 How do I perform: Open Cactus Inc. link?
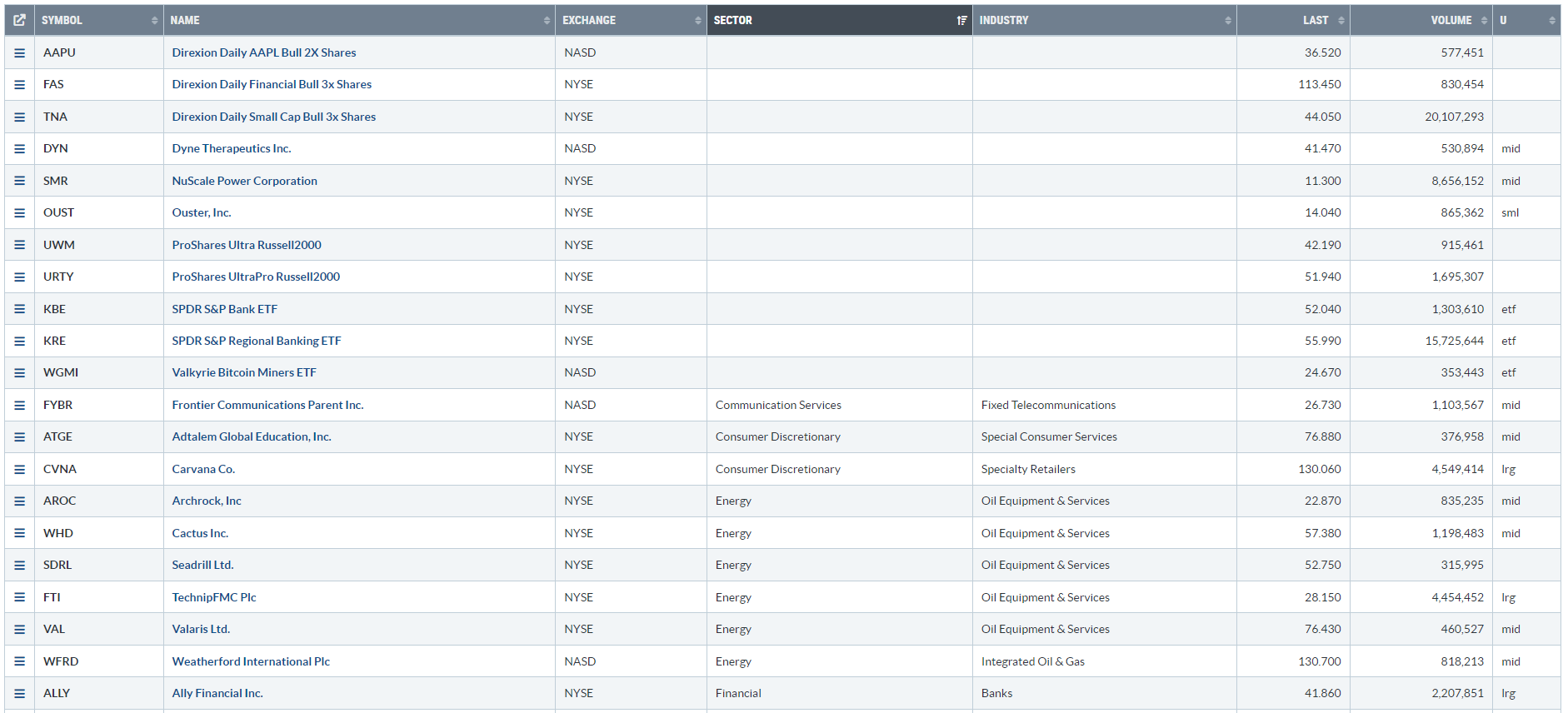coord(200,533)
